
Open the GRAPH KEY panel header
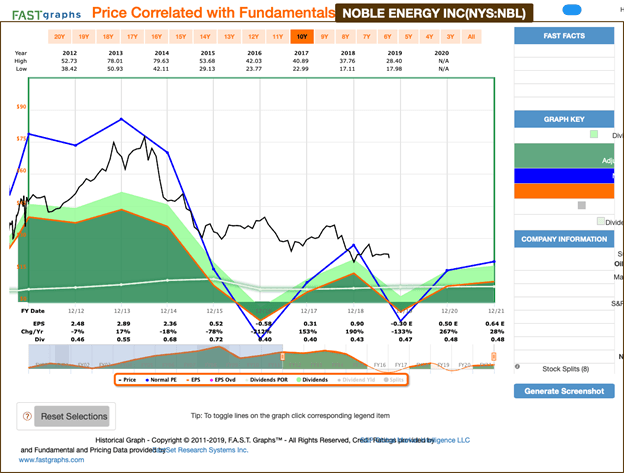pos(564,119)
